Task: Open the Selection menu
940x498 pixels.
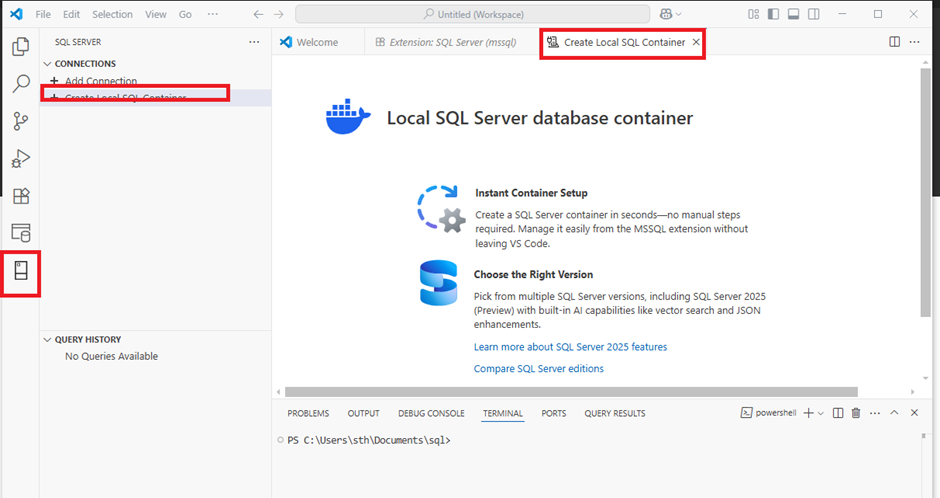Action: [112, 14]
